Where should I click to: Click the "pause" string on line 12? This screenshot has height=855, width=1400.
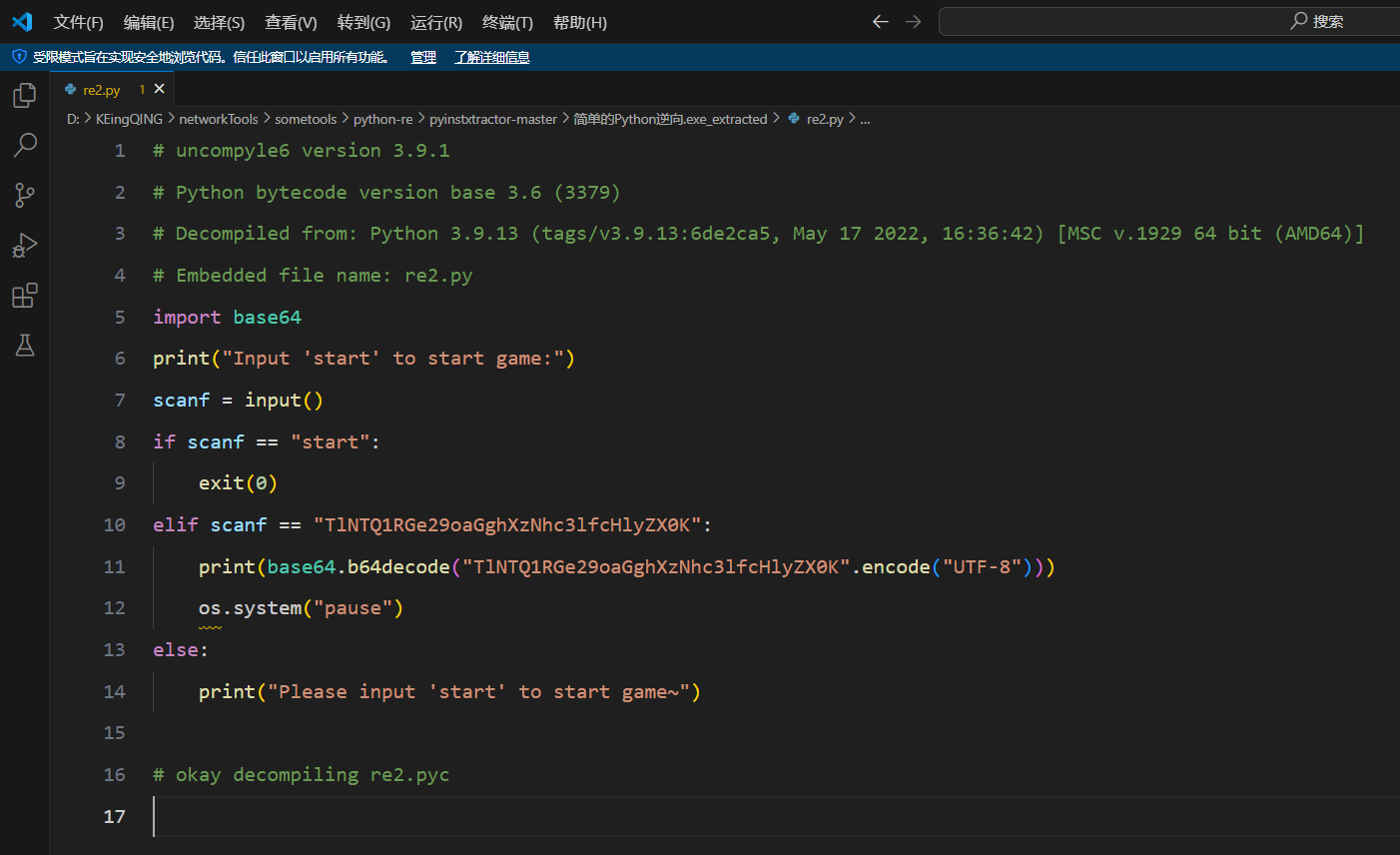pyautogui.click(x=352, y=608)
